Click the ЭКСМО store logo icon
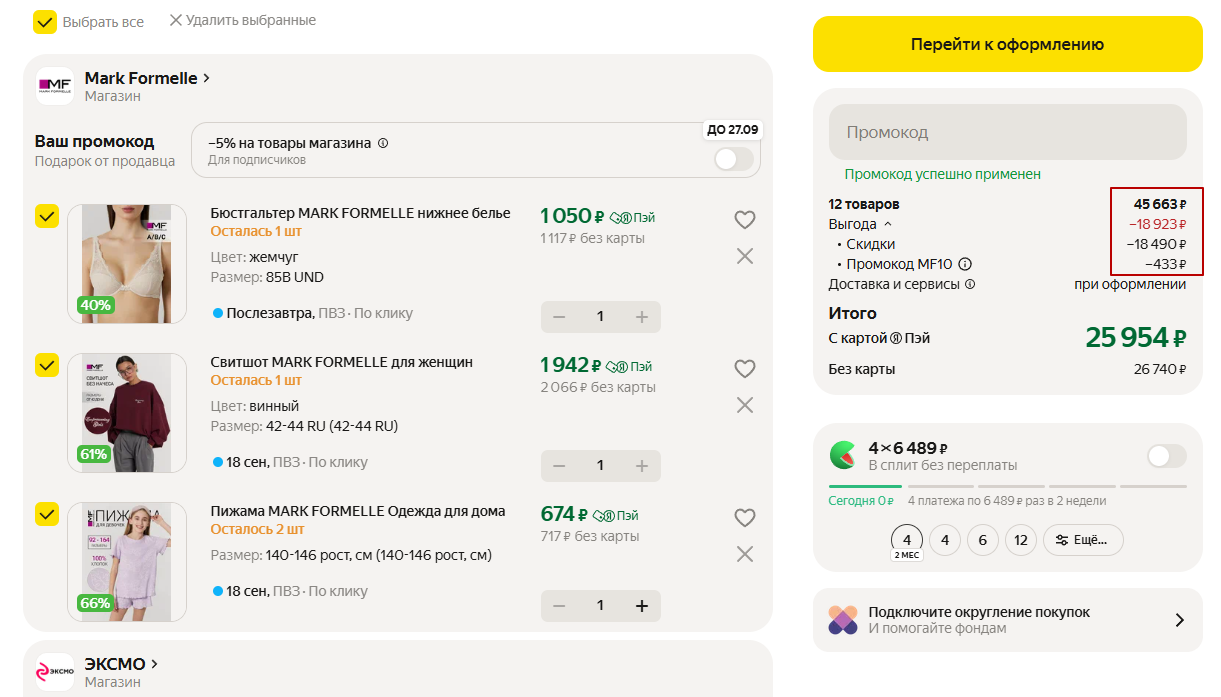This screenshot has height=697, width=1221. [x=55, y=672]
